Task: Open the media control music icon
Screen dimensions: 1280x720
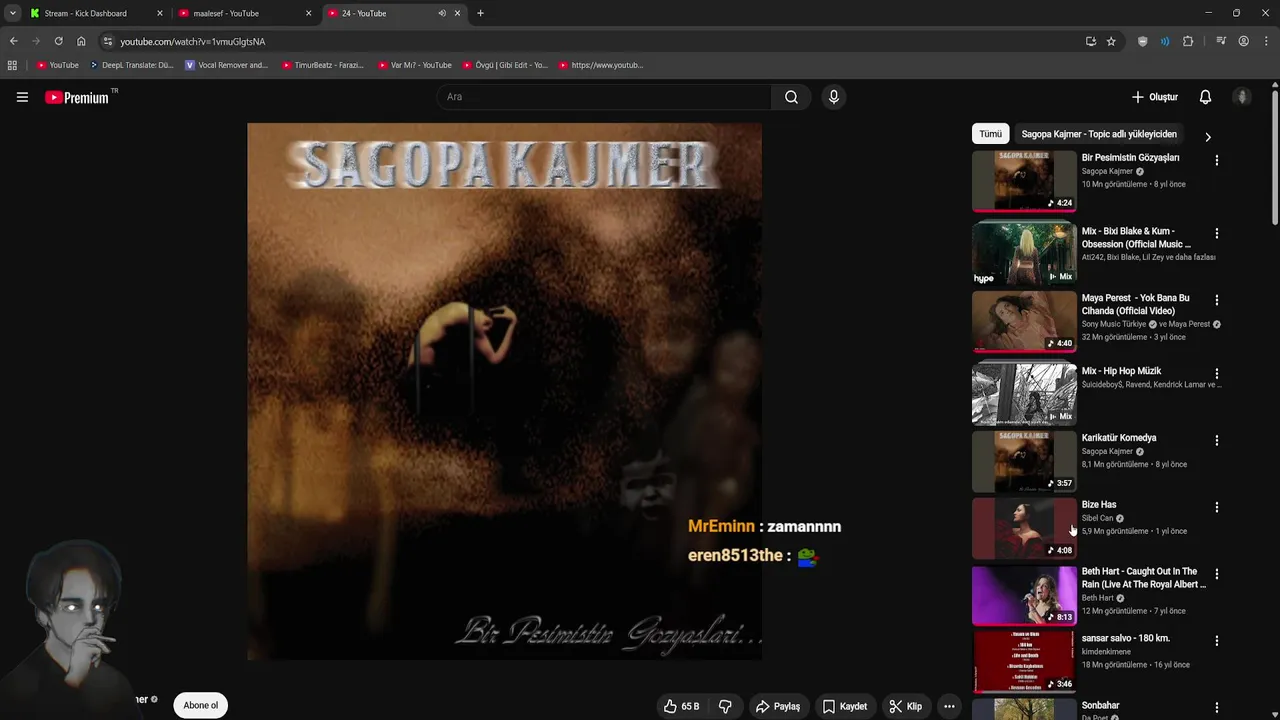Action: coord(1221,41)
